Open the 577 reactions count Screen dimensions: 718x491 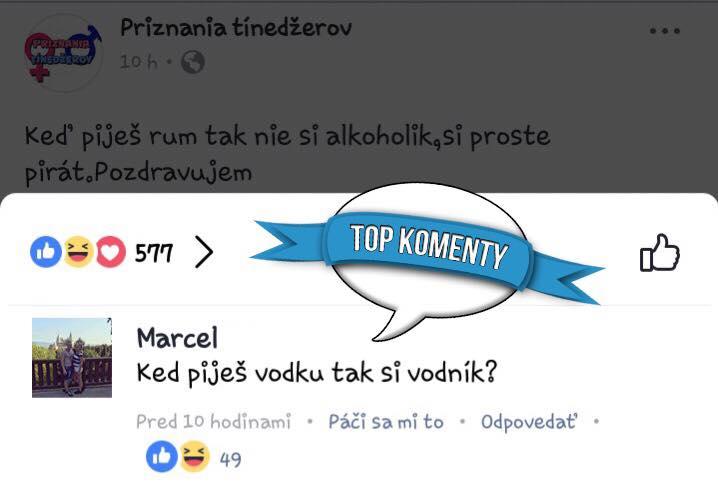(x=154, y=253)
